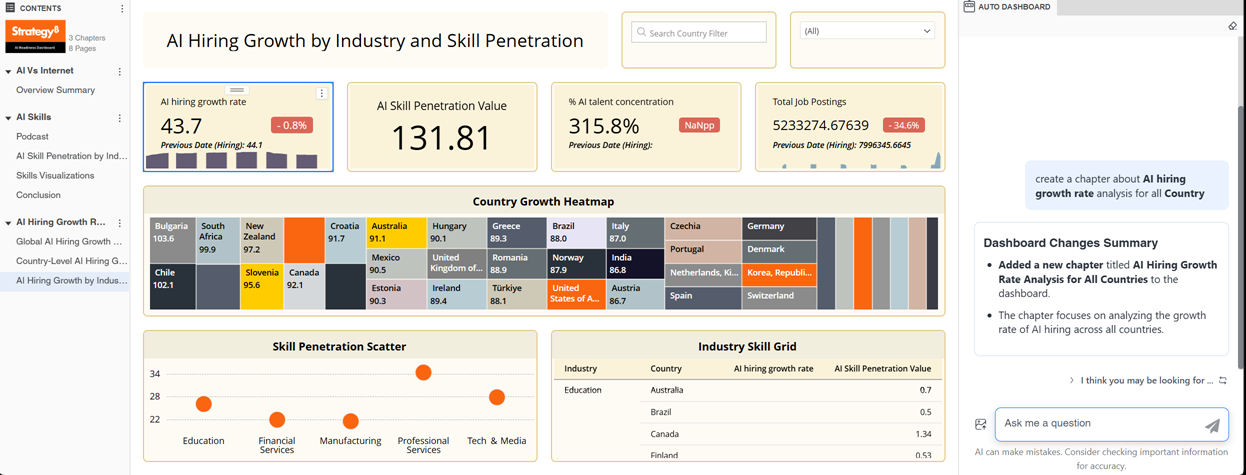The height and width of the screenshot is (475, 1246).
Task: Click the Auto Dashboard panel icon
Action: tap(968, 6)
